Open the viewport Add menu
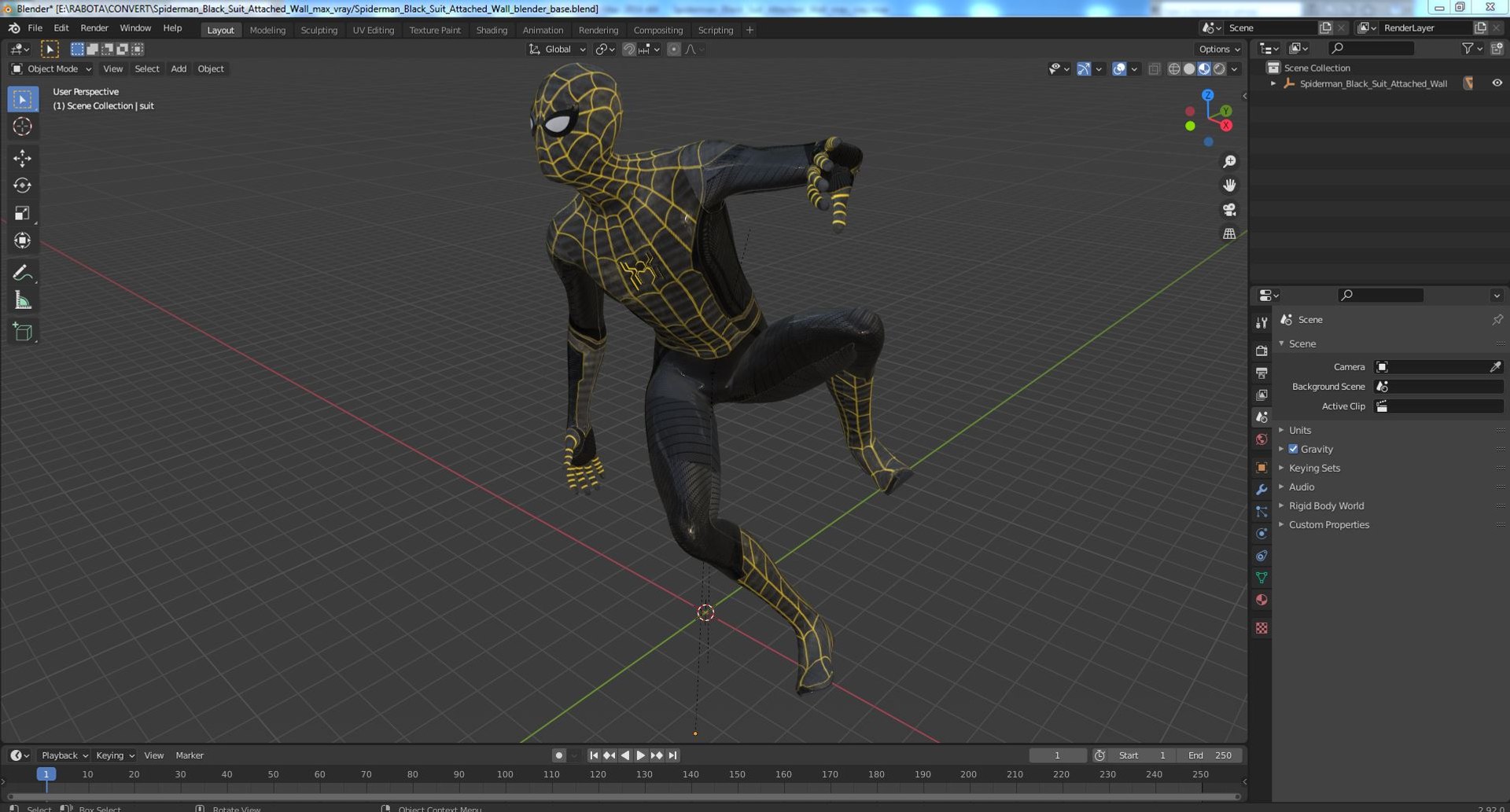The width and height of the screenshot is (1510, 812). (179, 69)
